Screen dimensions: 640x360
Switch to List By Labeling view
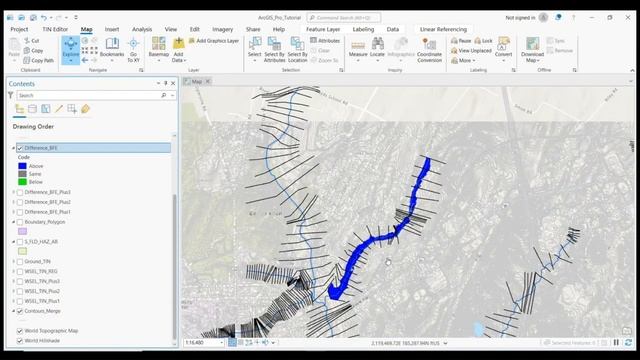[x=85, y=109]
